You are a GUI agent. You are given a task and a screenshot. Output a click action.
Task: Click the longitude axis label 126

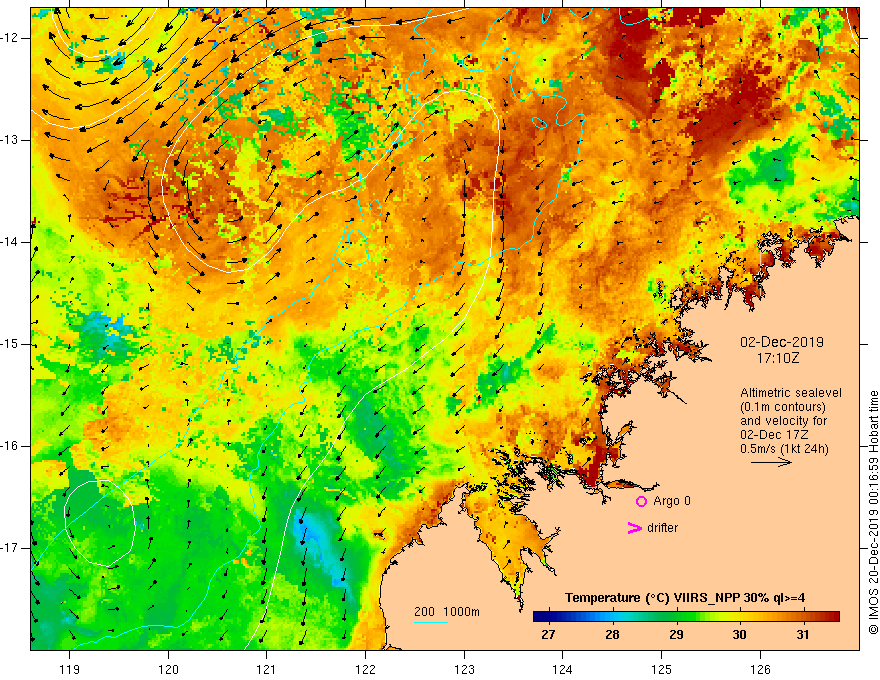click(x=760, y=669)
